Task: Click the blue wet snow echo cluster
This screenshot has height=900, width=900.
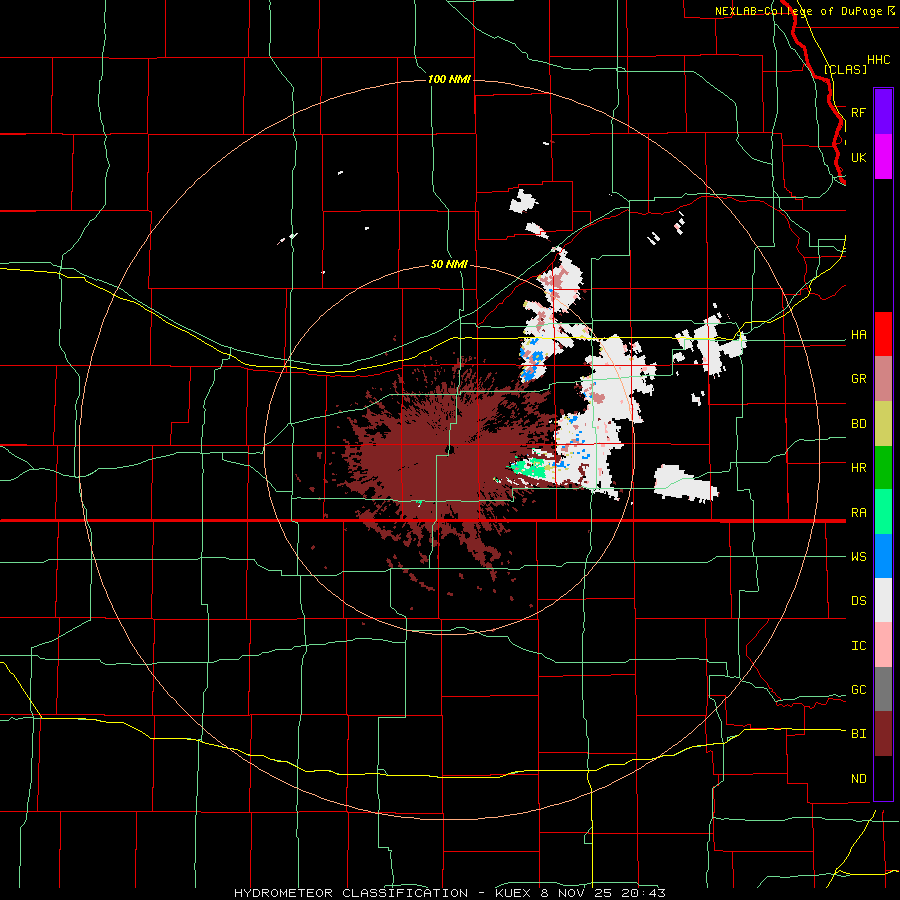Action: (533, 362)
